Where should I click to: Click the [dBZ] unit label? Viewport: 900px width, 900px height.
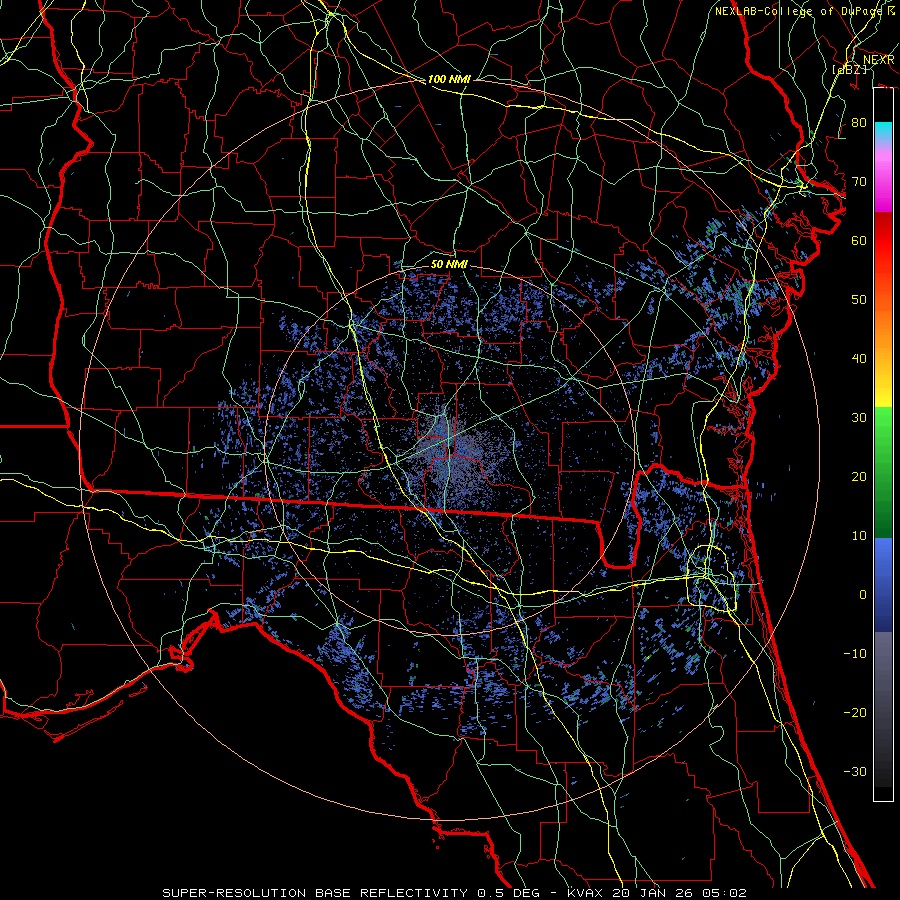click(x=850, y=69)
